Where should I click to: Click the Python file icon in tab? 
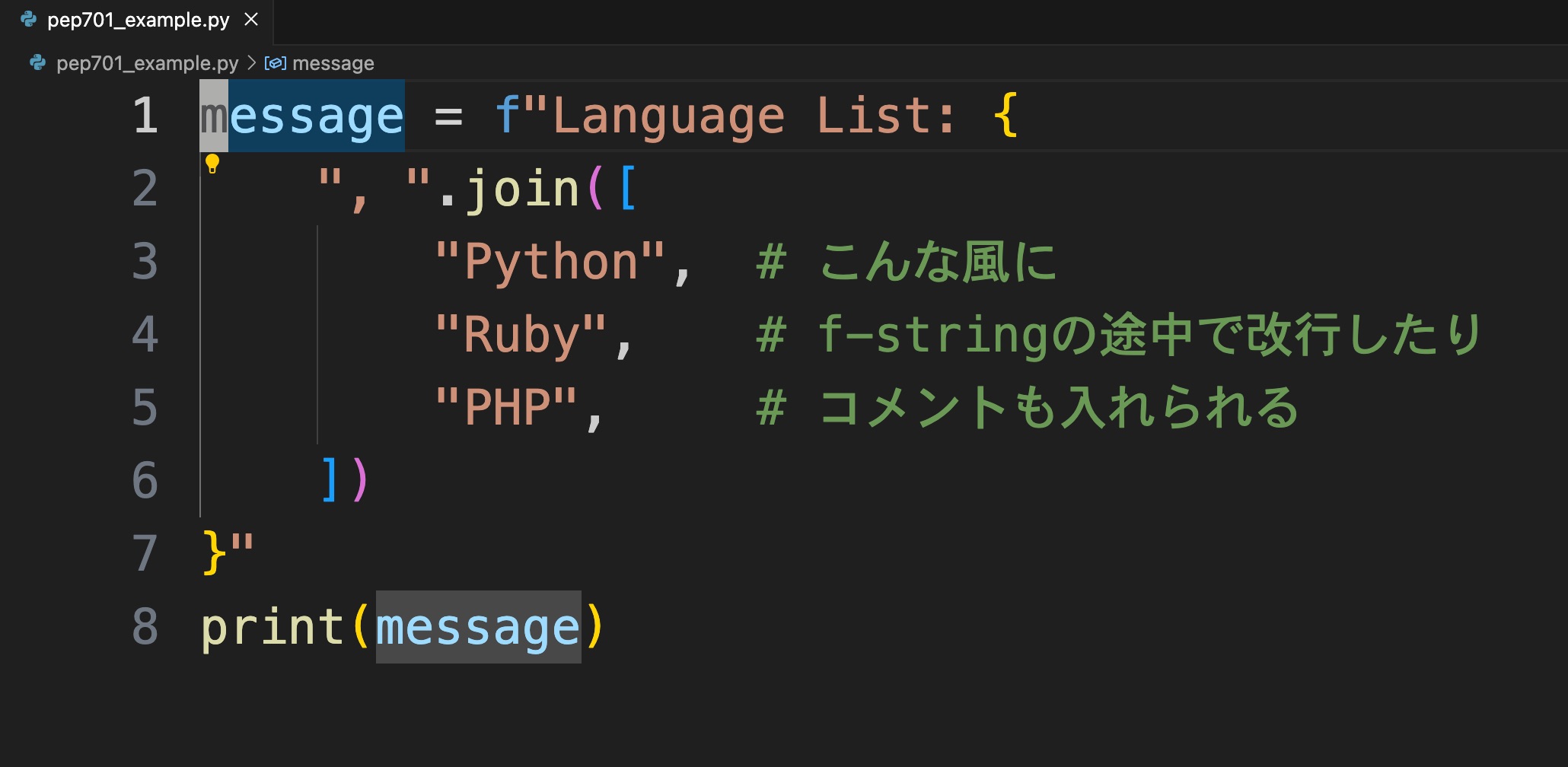pos(29,20)
